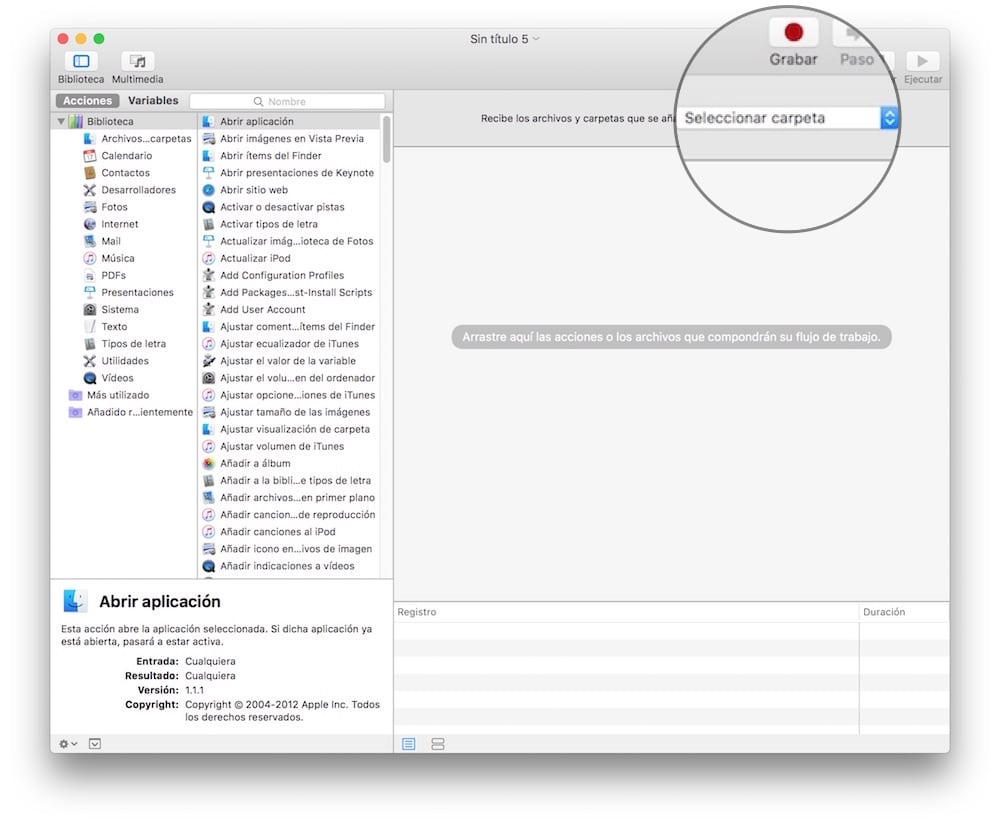This screenshot has height=825, width=1000.
Task: Click the actions list vertical scrollbar
Action: [x=386, y=140]
